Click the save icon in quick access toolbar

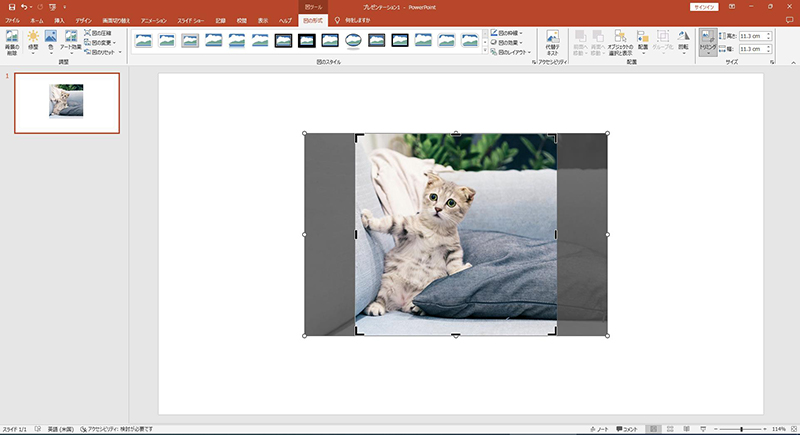(x=11, y=6)
